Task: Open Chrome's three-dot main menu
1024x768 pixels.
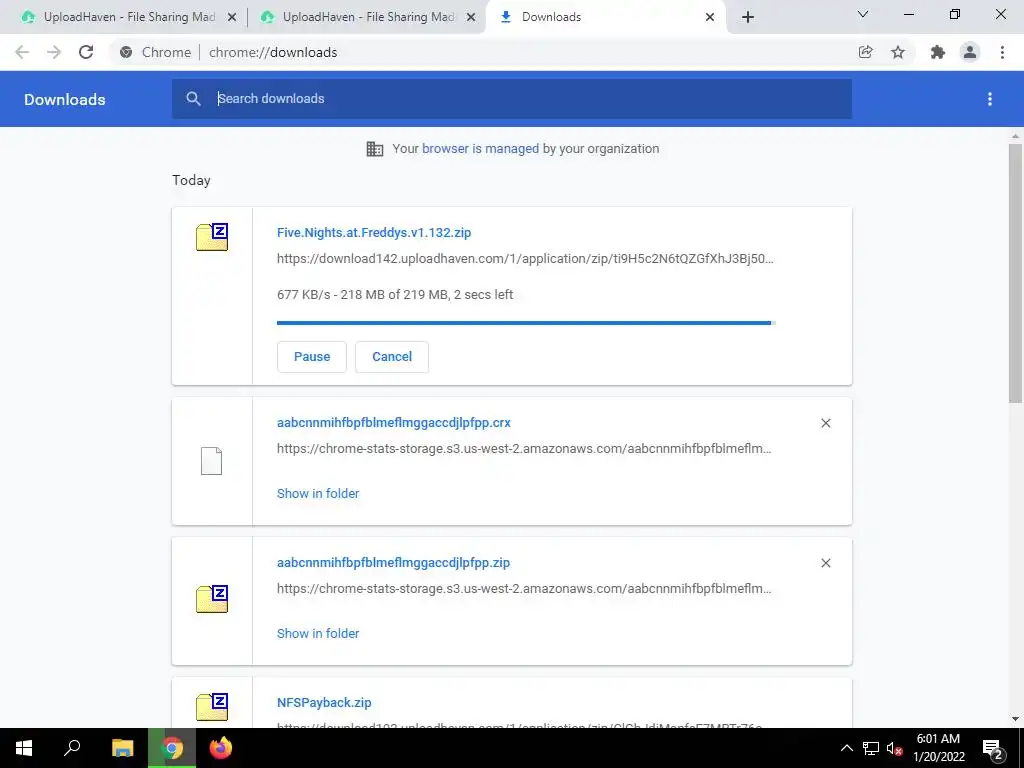Action: point(1002,52)
